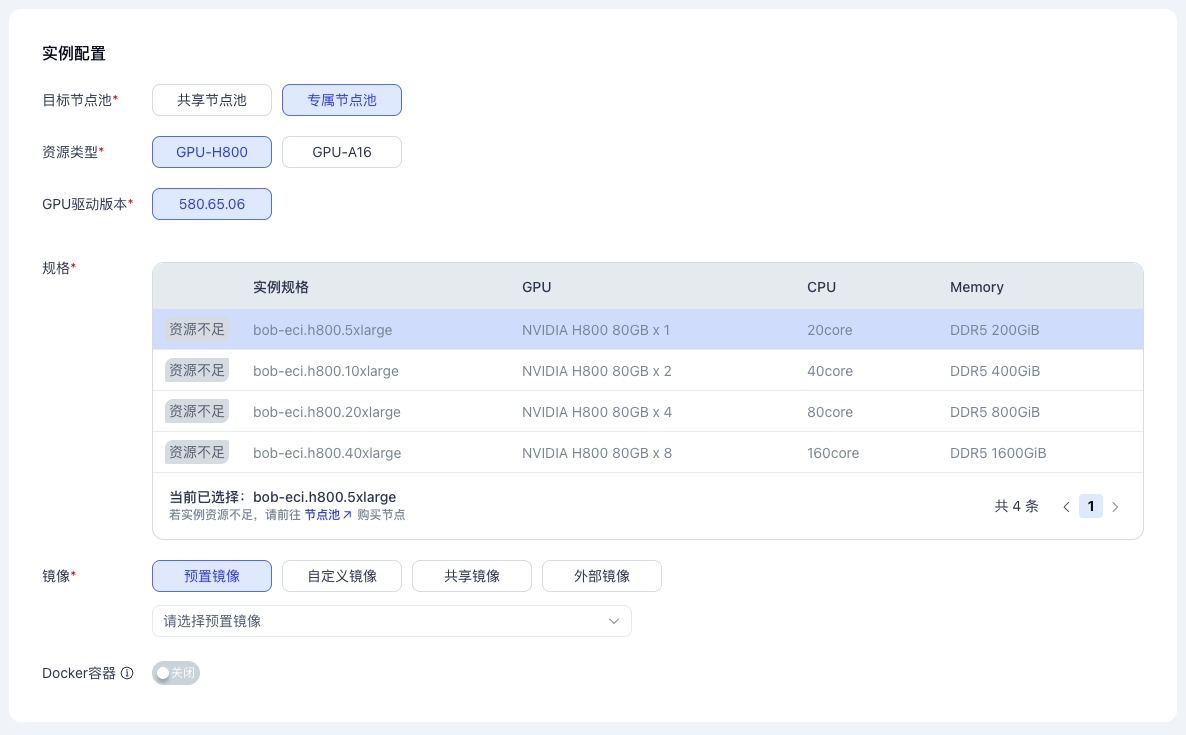The height and width of the screenshot is (735, 1186).
Task: Click the previous page arrow in pagination
Action: click(1066, 507)
